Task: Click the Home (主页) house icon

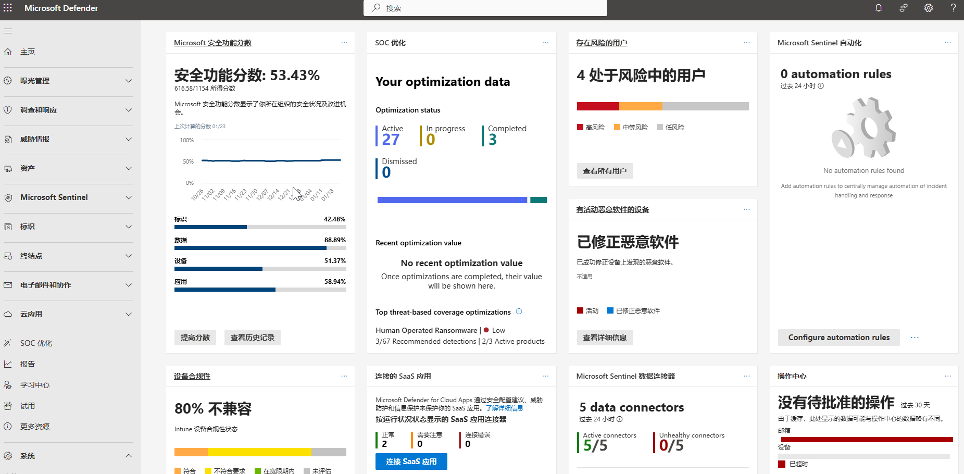Action: click(8, 52)
